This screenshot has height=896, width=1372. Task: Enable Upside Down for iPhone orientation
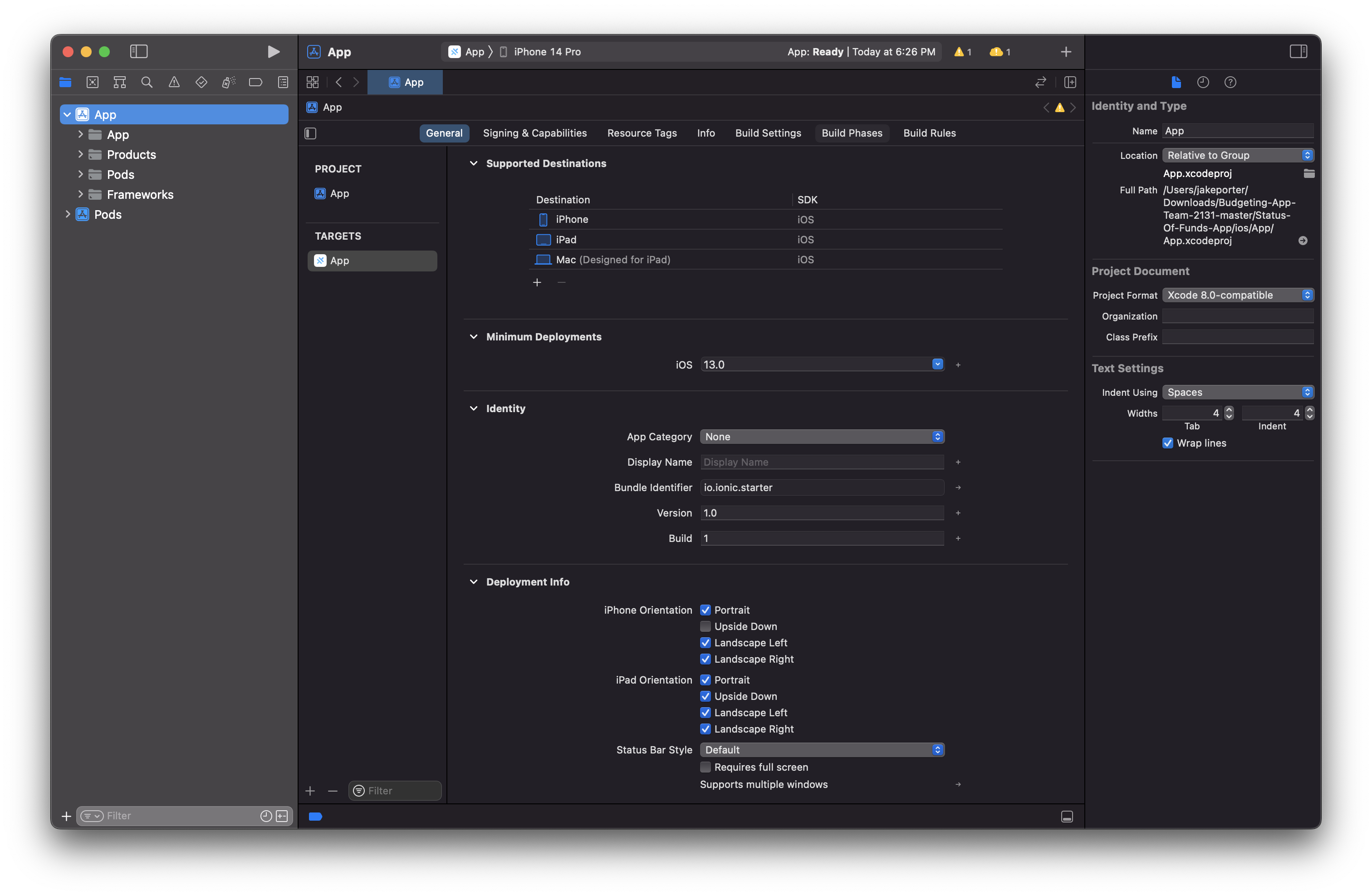pos(706,626)
